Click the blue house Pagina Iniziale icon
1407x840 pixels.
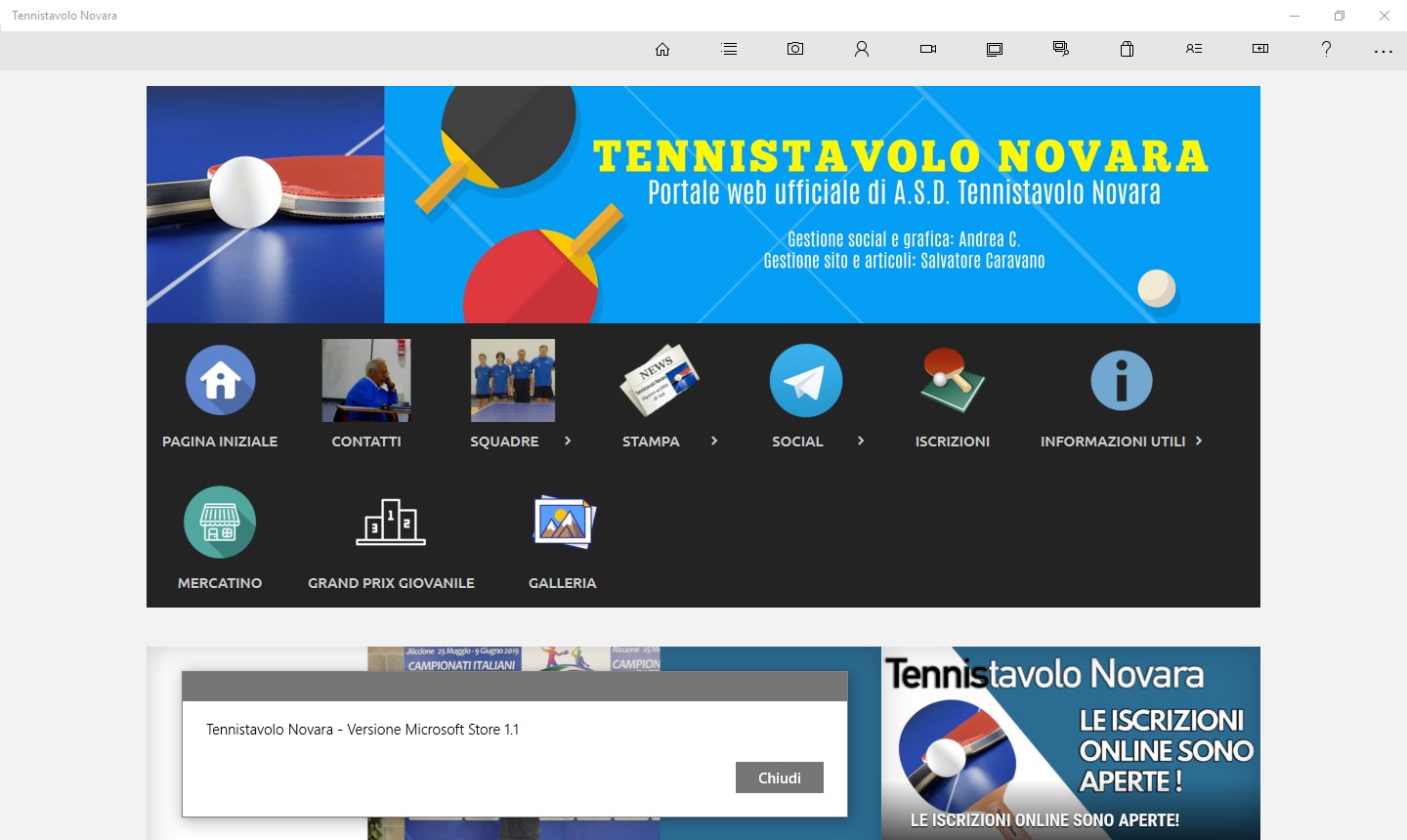pos(221,380)
